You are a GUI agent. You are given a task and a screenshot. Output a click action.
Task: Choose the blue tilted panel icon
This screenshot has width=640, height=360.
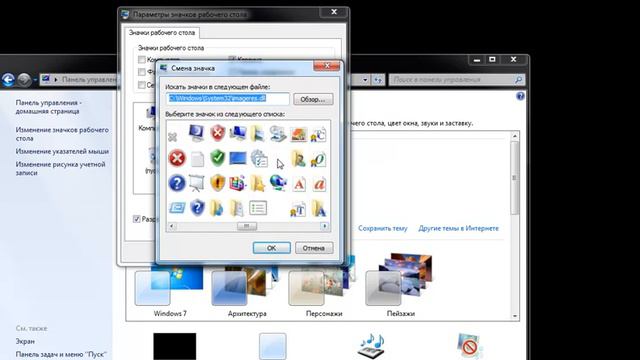click(x=177, y=208)
